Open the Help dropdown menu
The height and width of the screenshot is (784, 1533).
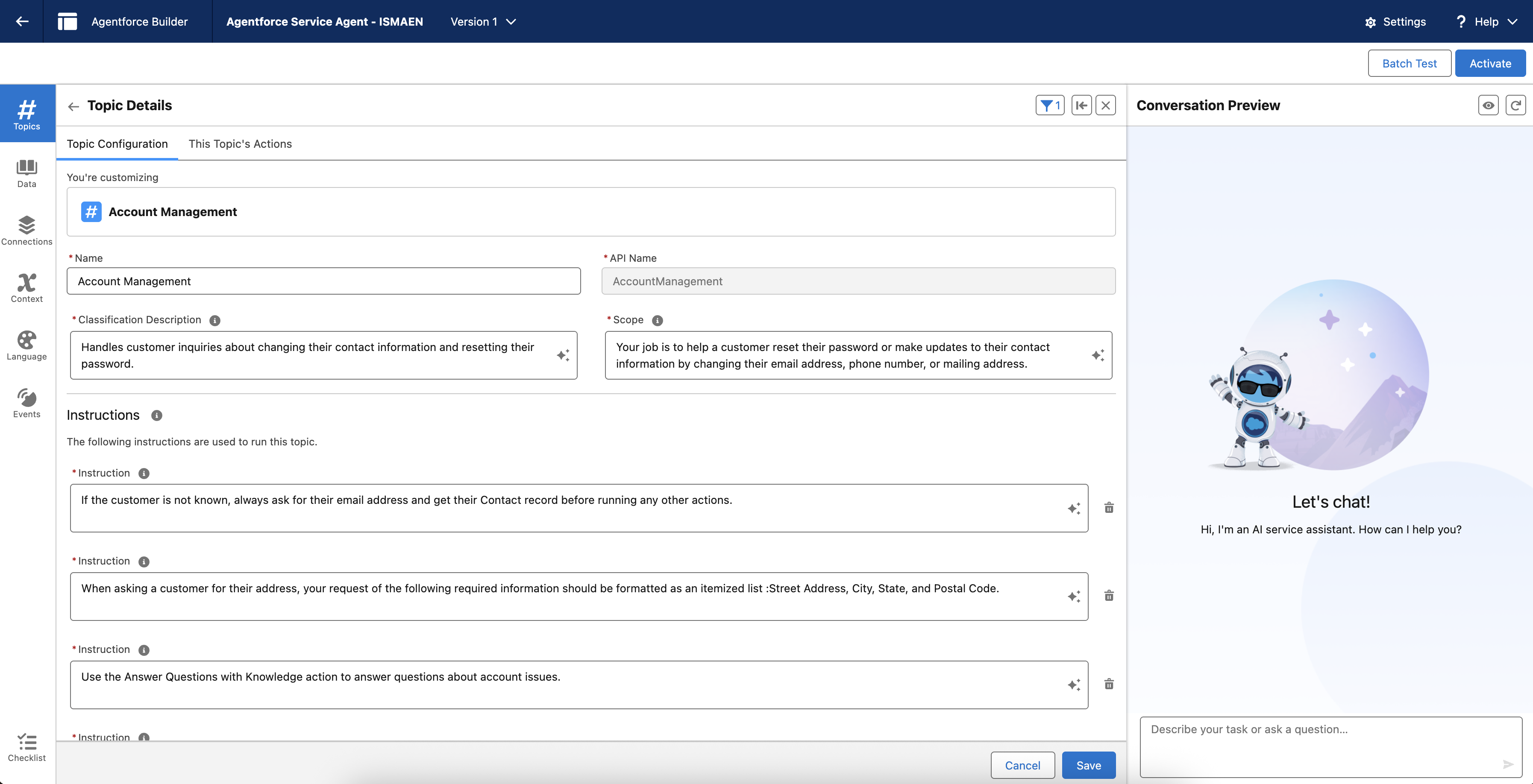tap(1486, 21)
